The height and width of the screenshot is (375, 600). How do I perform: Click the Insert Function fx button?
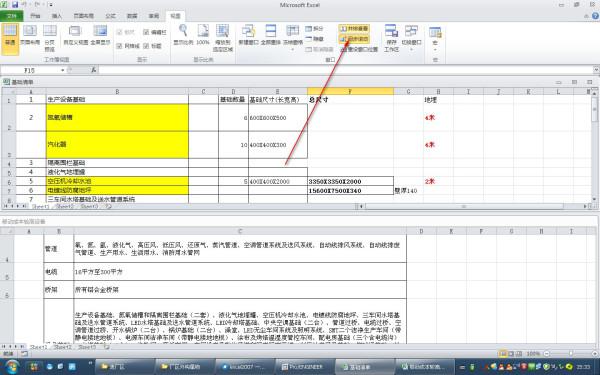coord(93,70)
